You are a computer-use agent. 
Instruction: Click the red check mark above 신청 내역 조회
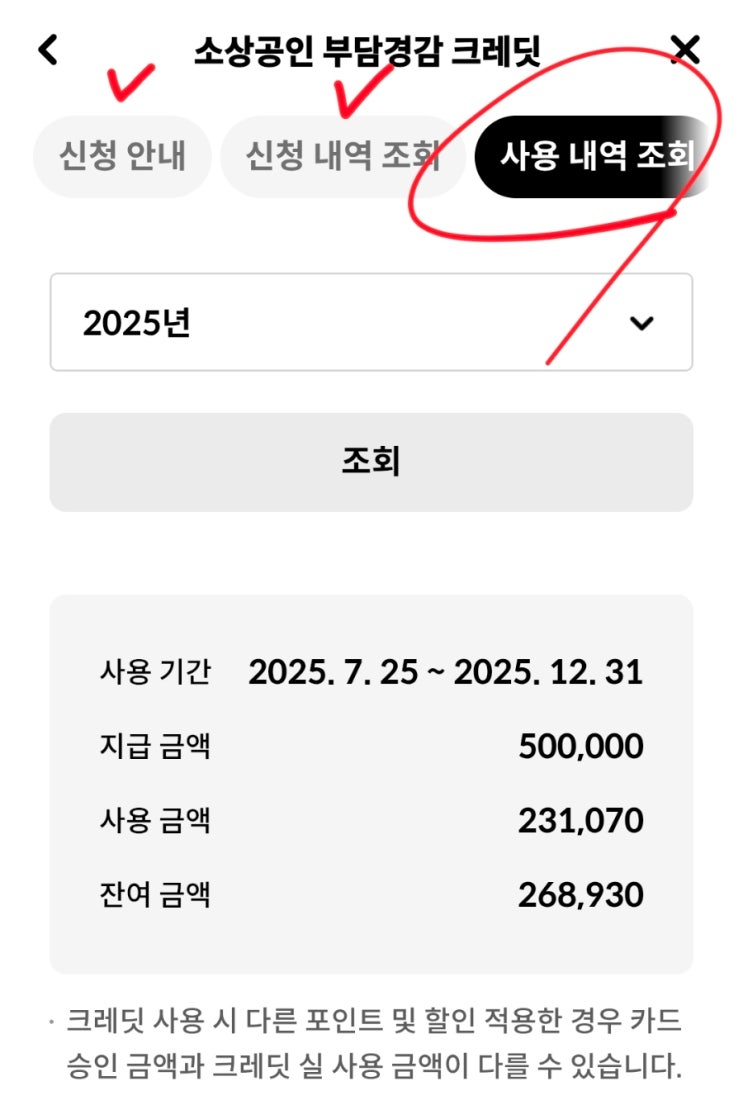coord(364,90)
